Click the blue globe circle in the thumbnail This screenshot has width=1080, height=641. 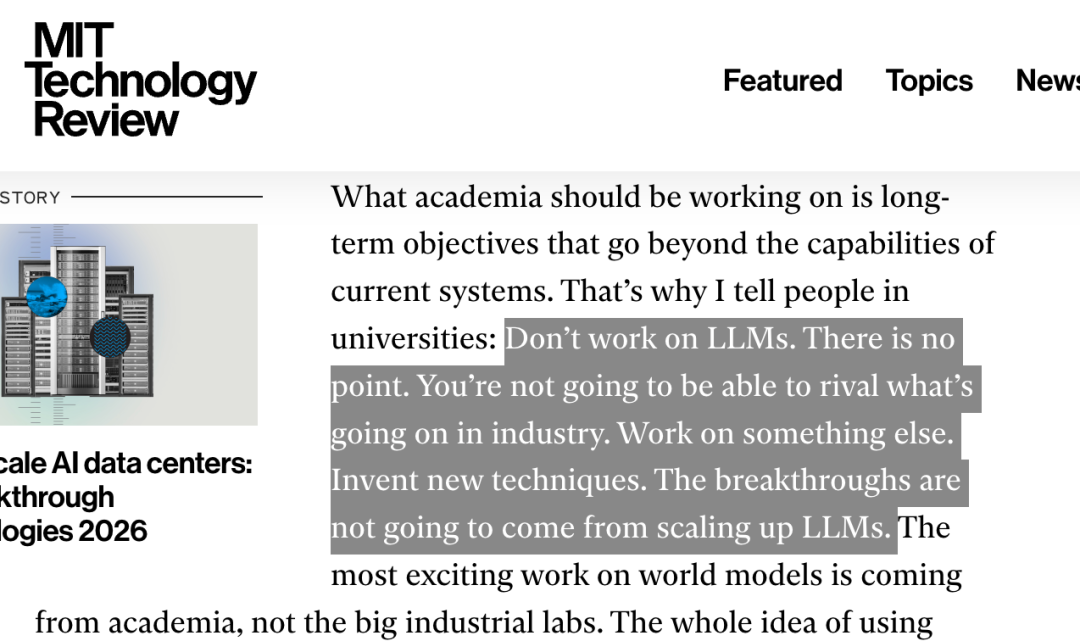point(46,296)
